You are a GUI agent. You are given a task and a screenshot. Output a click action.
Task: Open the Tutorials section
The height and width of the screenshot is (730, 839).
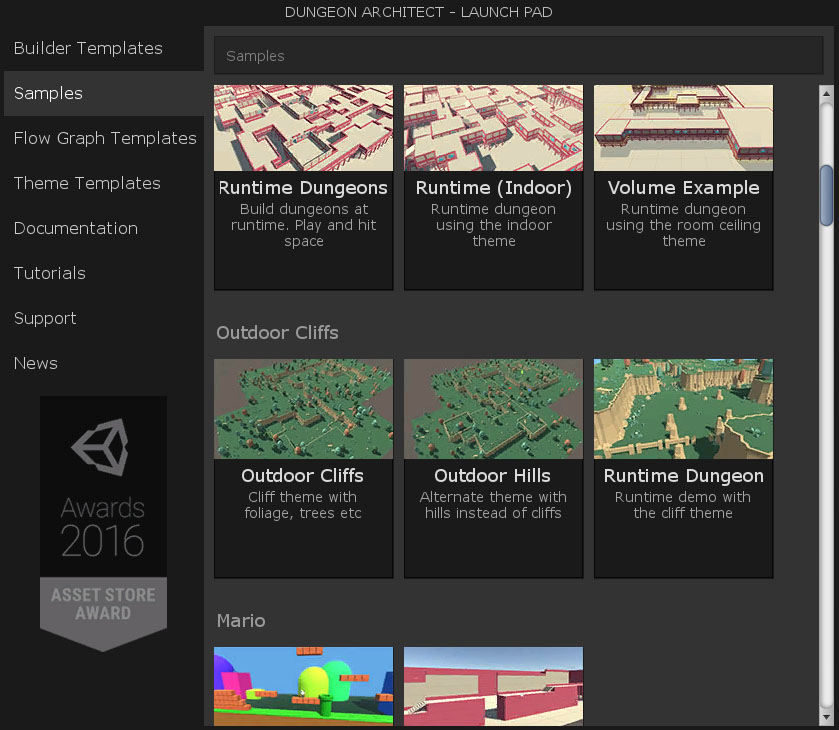103,273
